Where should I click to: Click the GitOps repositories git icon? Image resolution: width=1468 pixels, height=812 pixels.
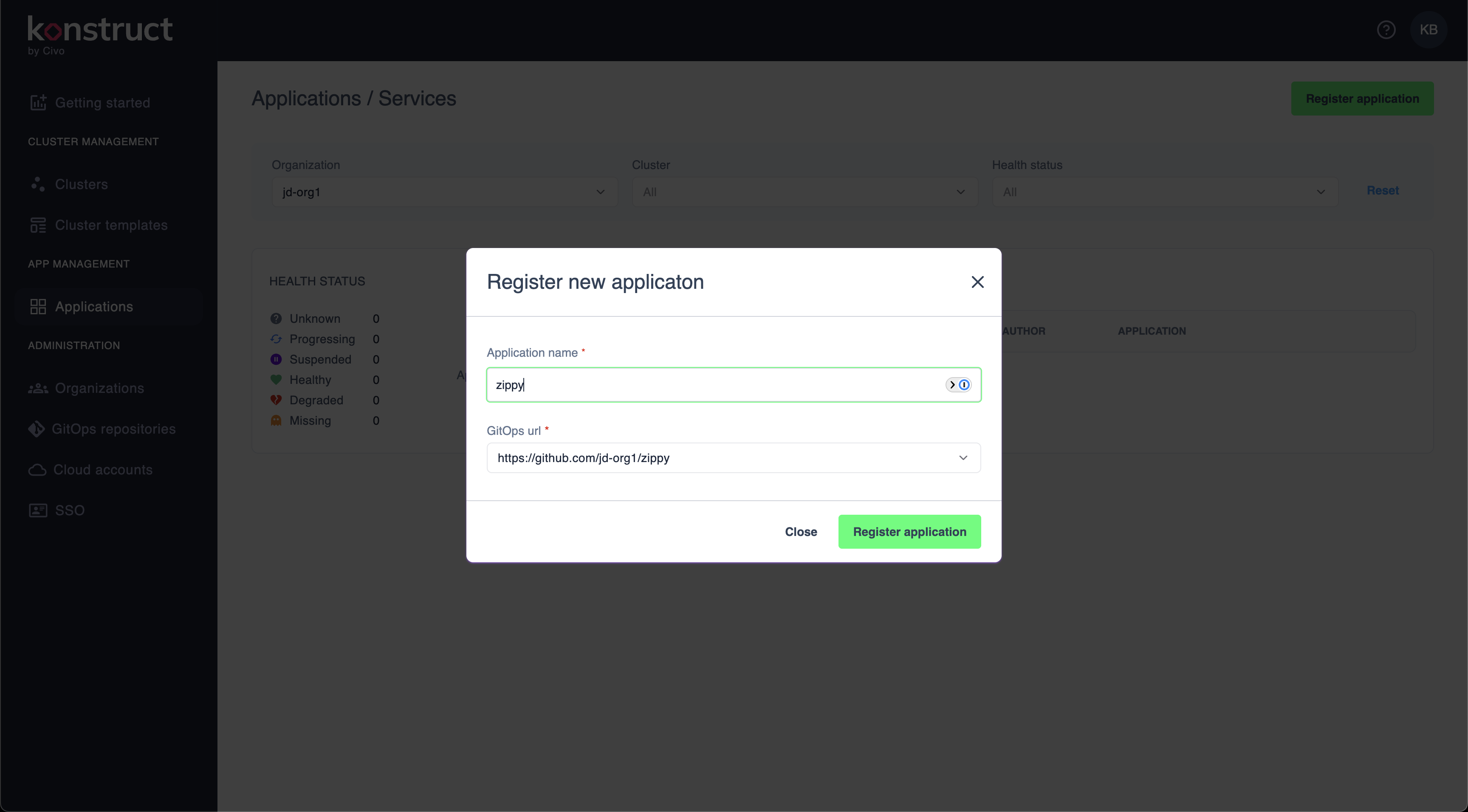(x=37, y=429)
